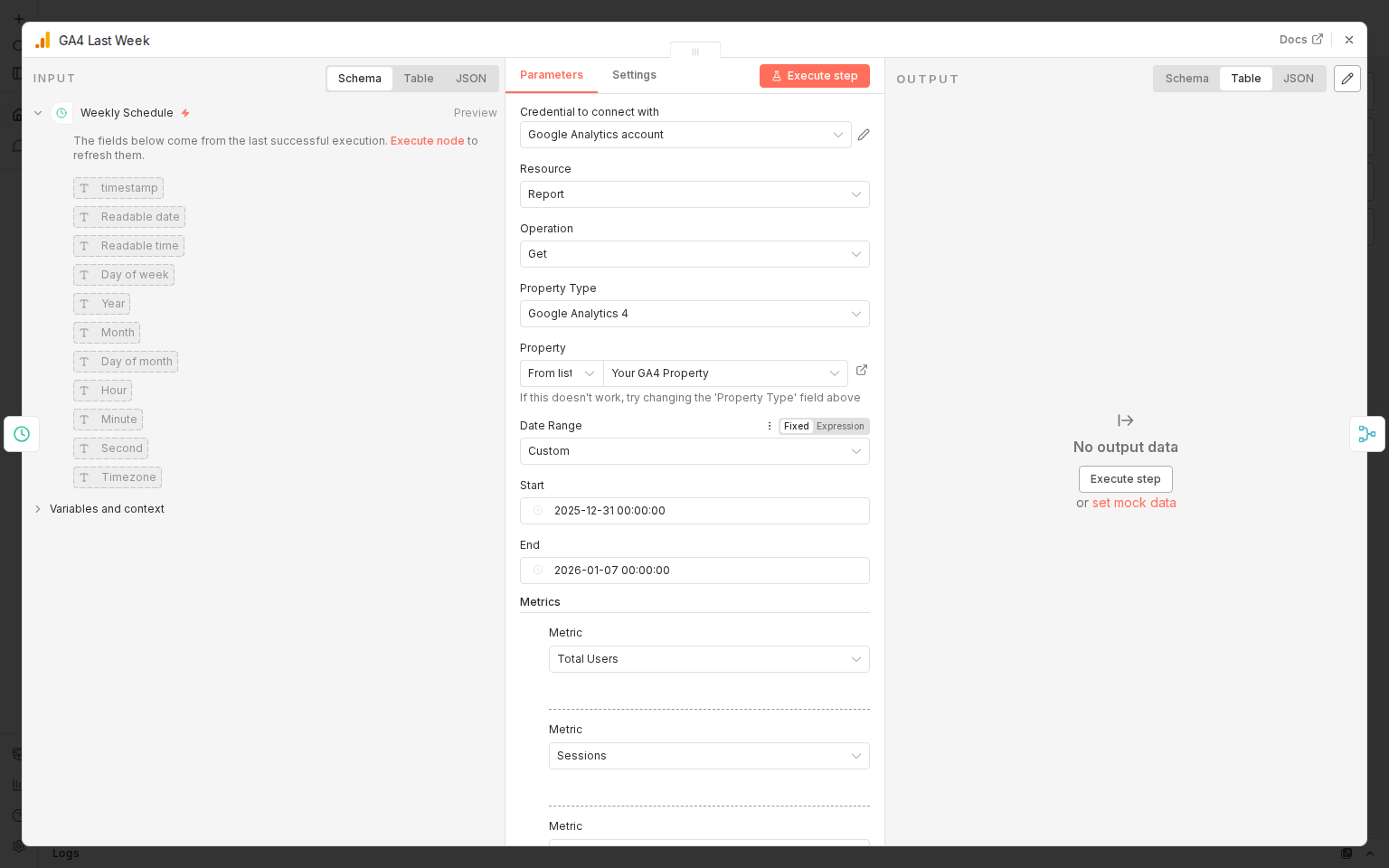Click the set mock data link

click(x=1133, y=503)
